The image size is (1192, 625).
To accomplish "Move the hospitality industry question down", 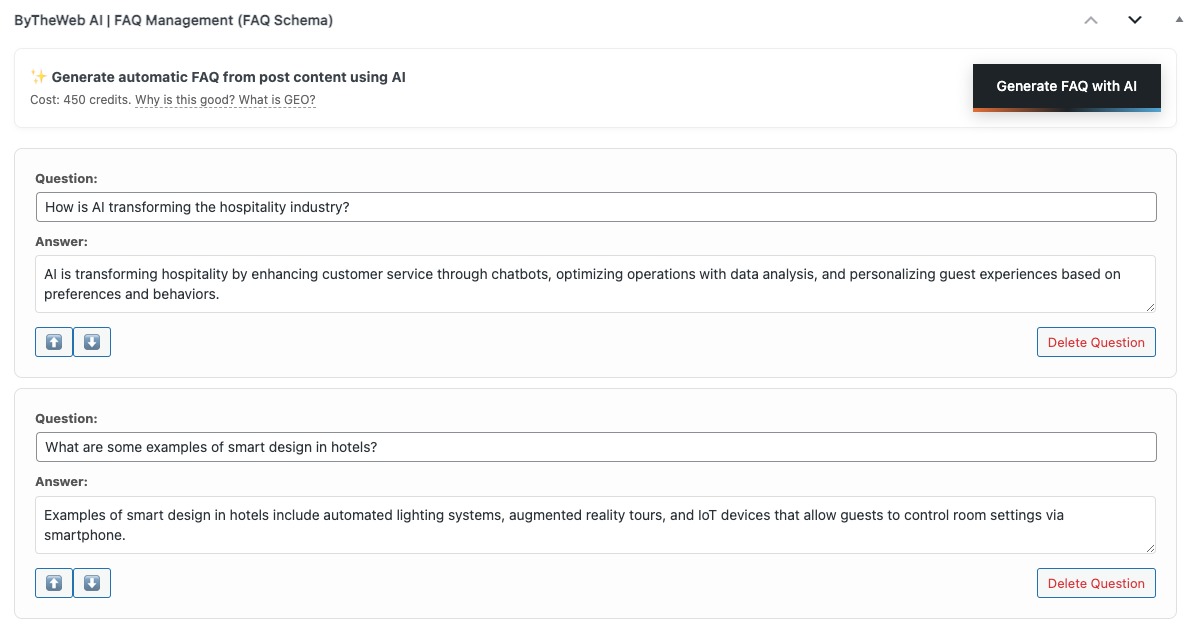I will click(x=92, y=342).
